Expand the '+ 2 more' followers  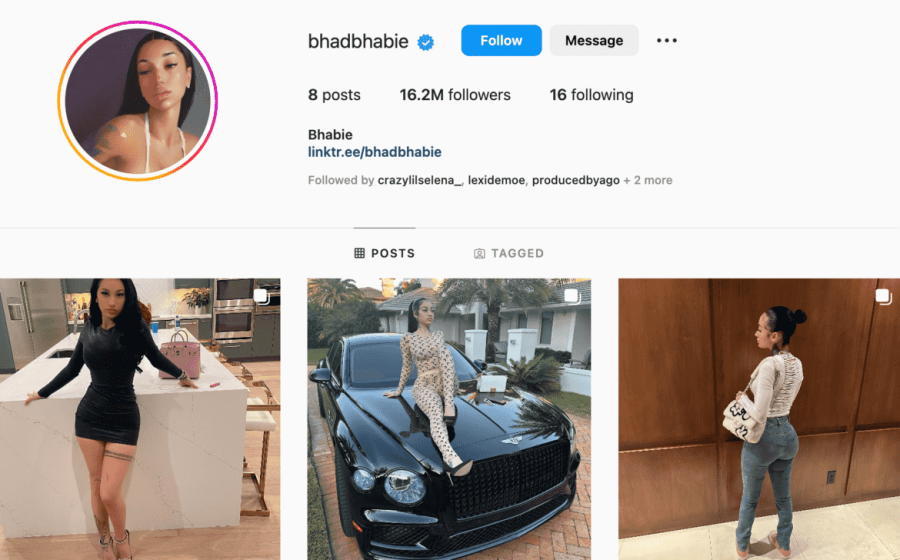tap(648, 180)
